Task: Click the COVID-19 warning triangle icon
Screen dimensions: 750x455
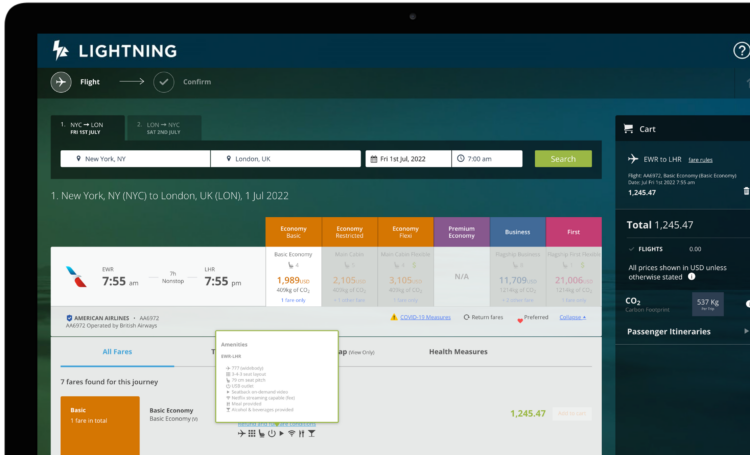Action: click(x=394, y=317)
